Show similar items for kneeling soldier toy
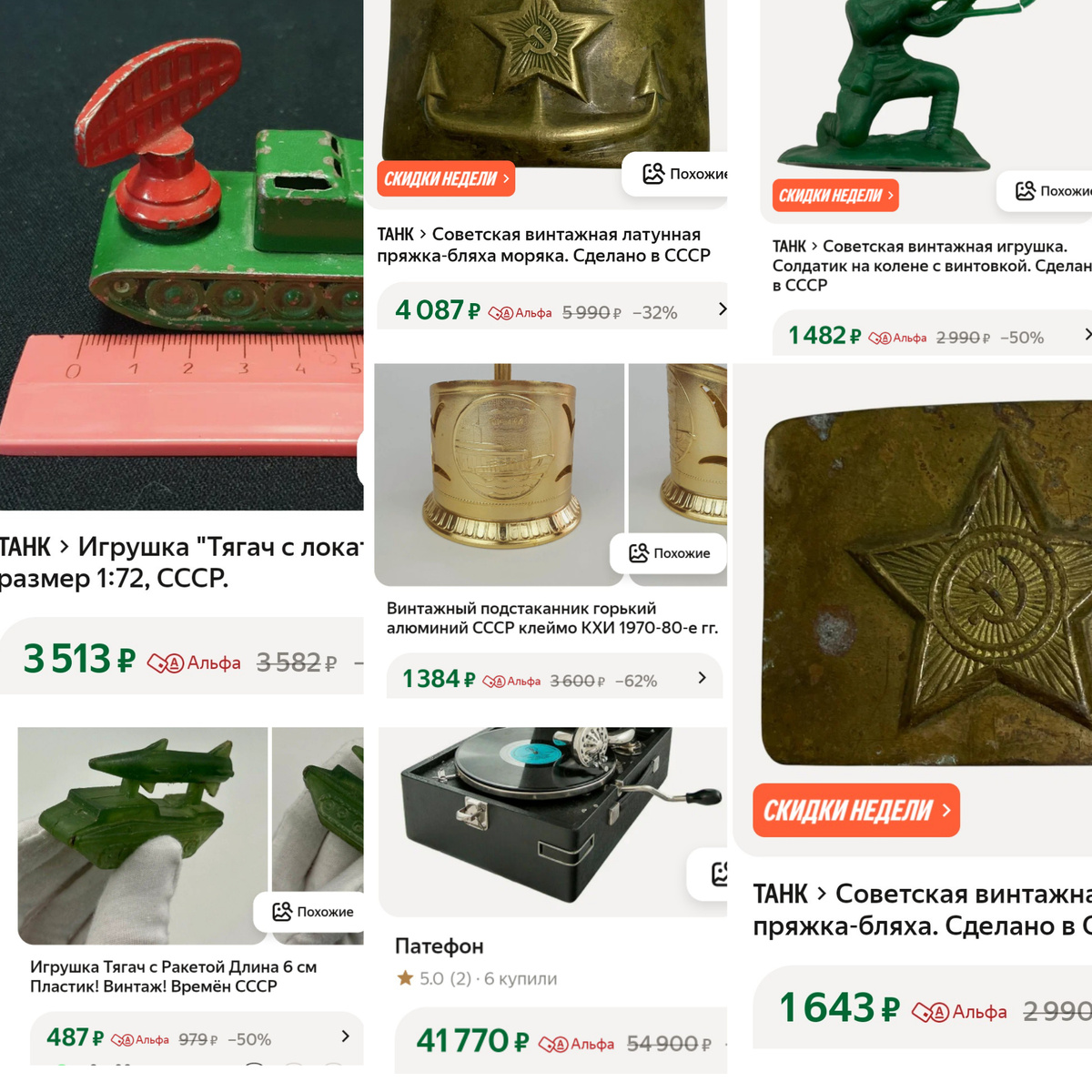 click(1045, 191)
